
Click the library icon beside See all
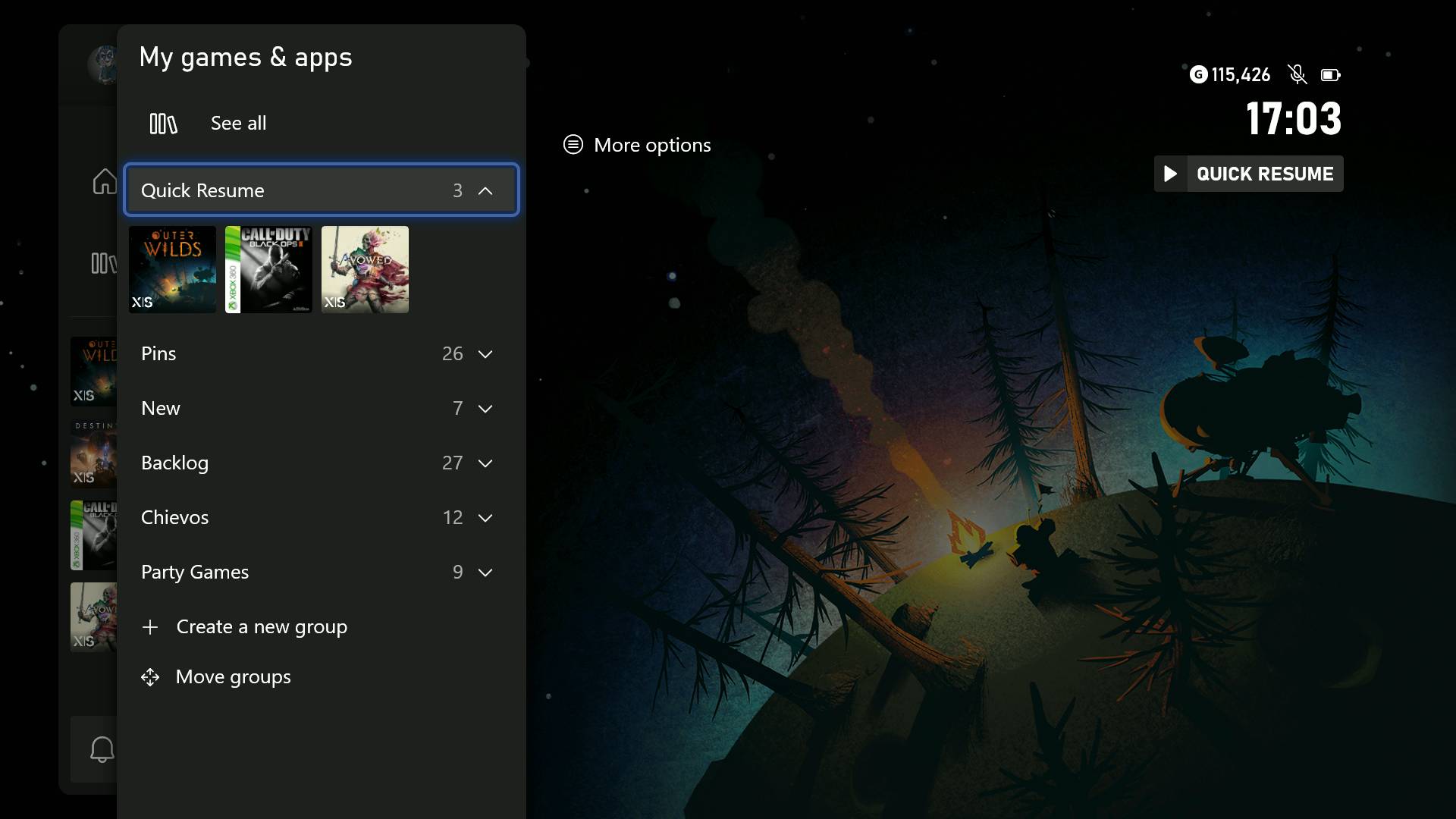(162, 123)
